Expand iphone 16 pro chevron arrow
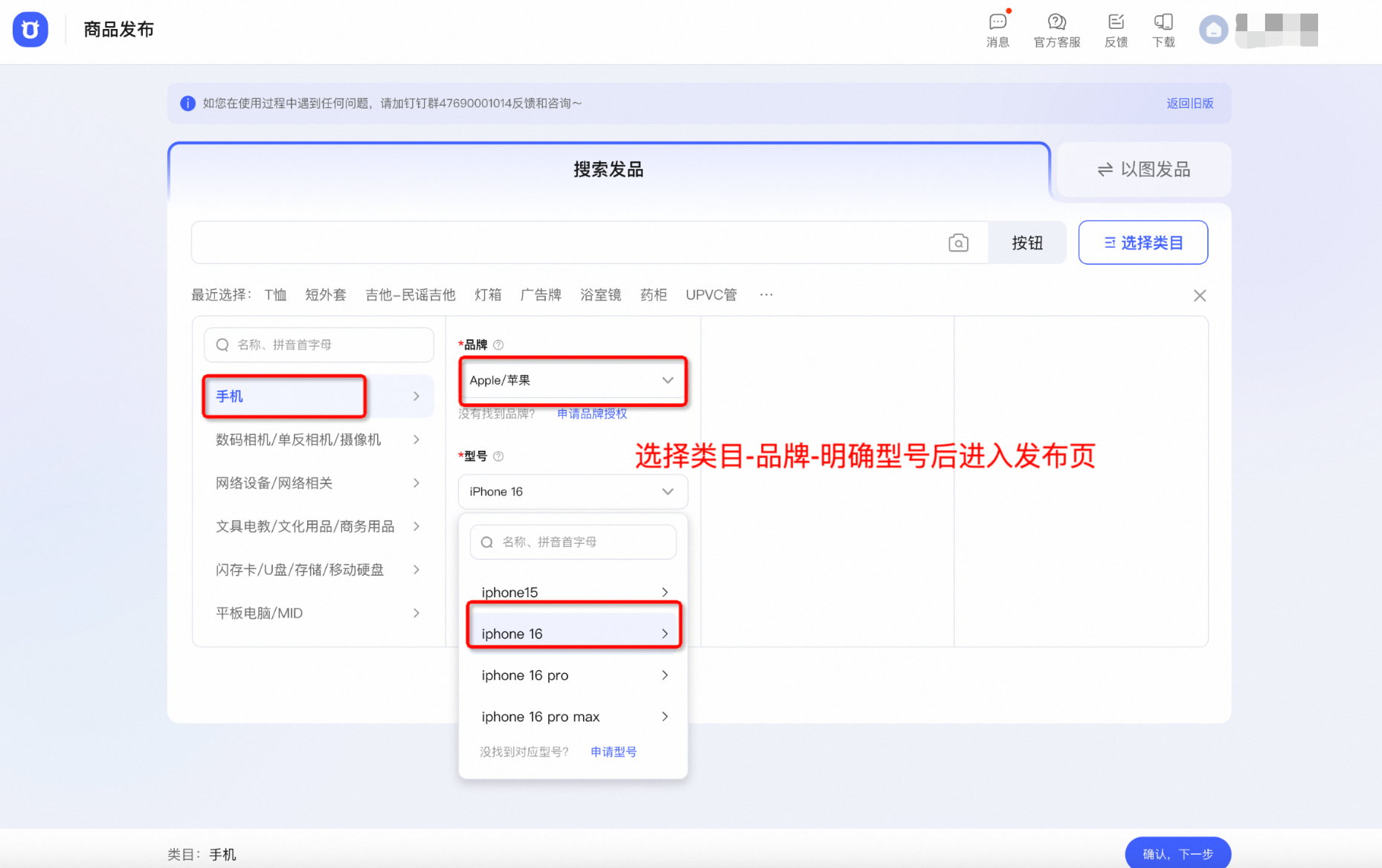1382x868 pixels. (x=665, y=675)
